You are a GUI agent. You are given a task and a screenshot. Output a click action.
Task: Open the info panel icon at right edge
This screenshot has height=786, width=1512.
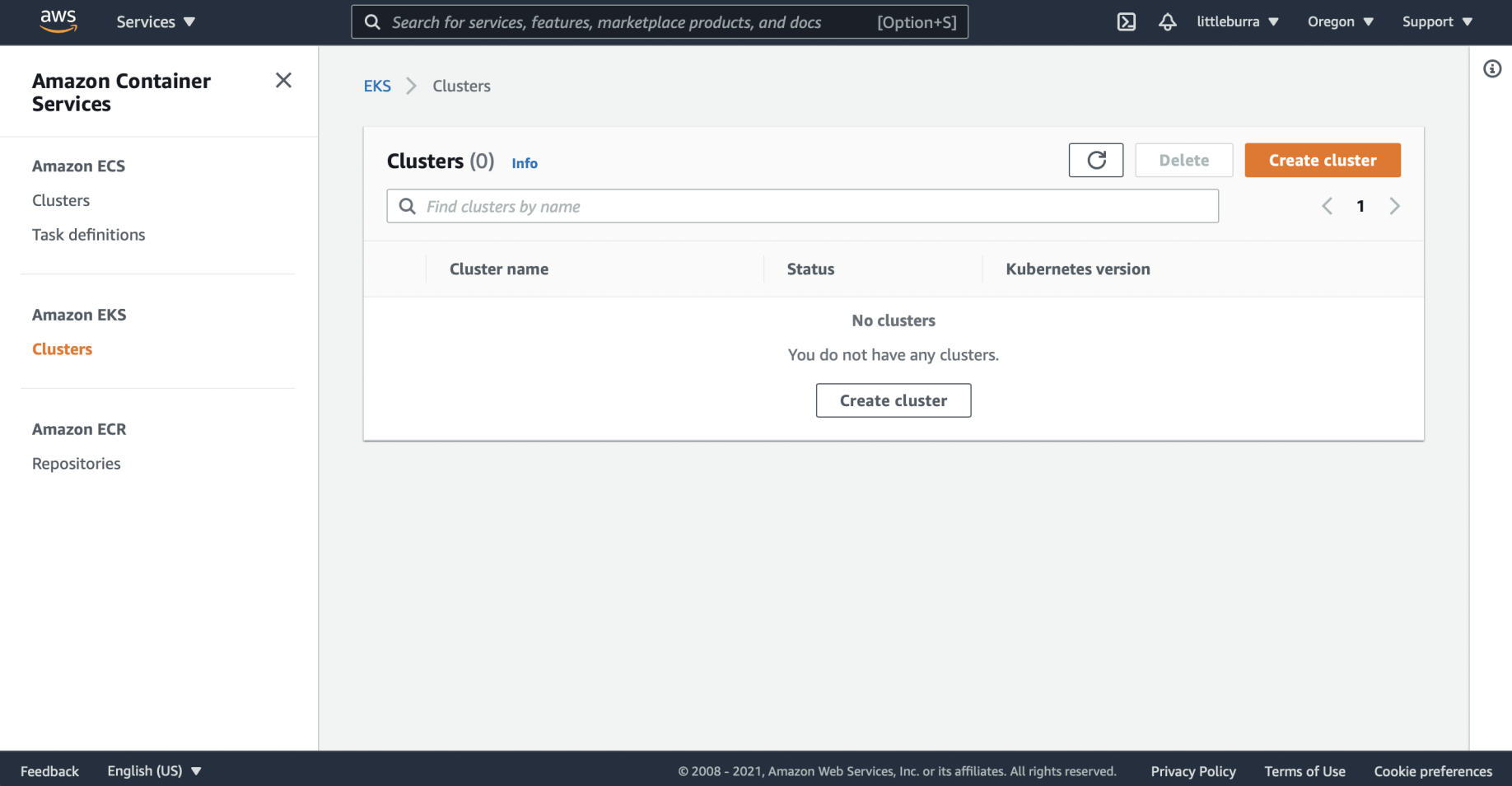tap(1491, 69)
